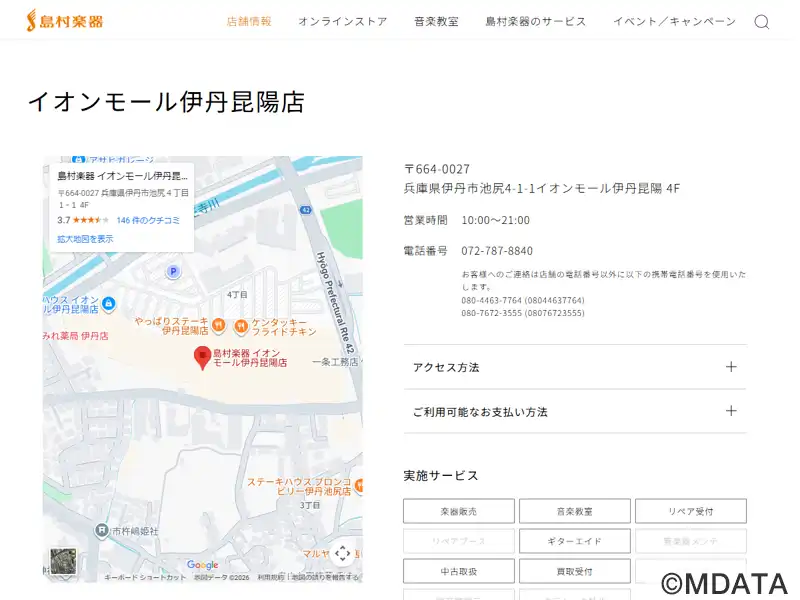Click the red map pin marker
This screenshot has width=800, height=600.
tap(203, 358)
